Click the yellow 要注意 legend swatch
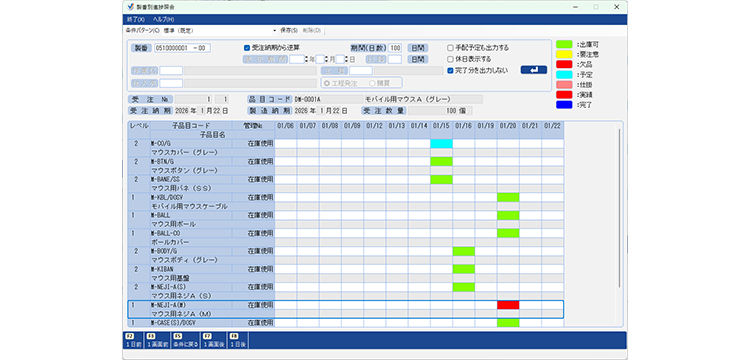 (x=564, y=55)
